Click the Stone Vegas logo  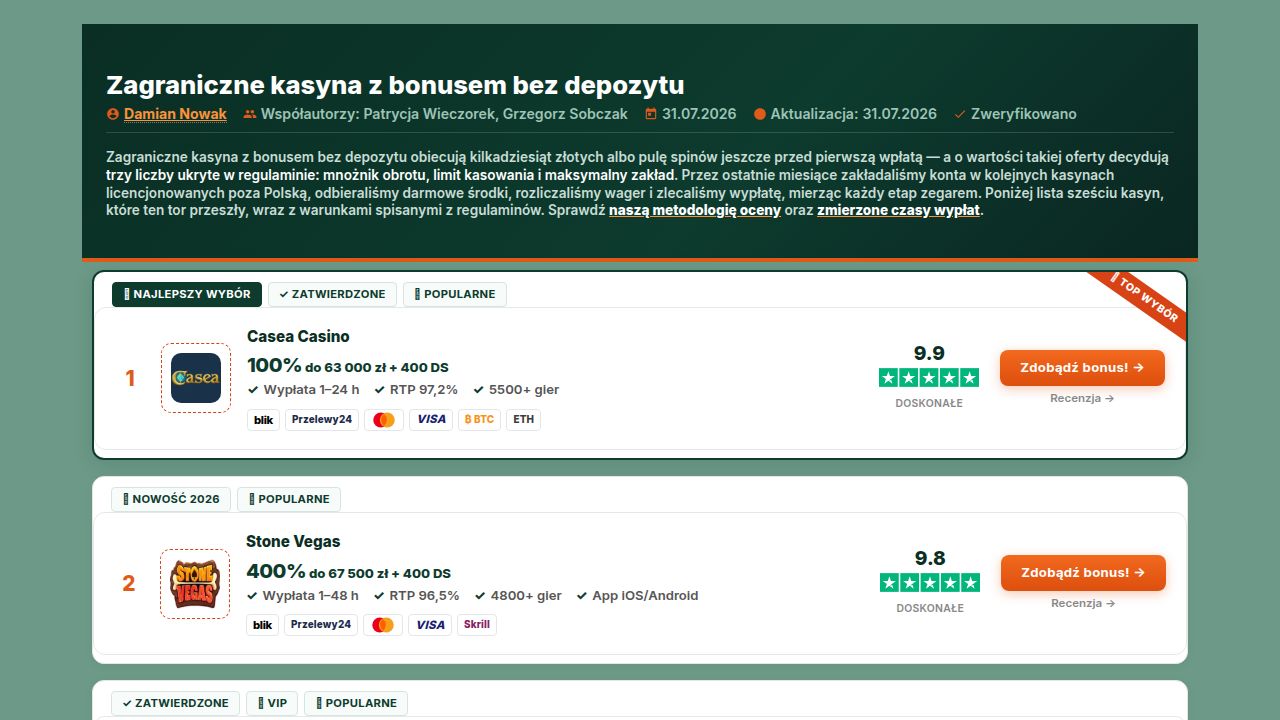click(195, 583)
